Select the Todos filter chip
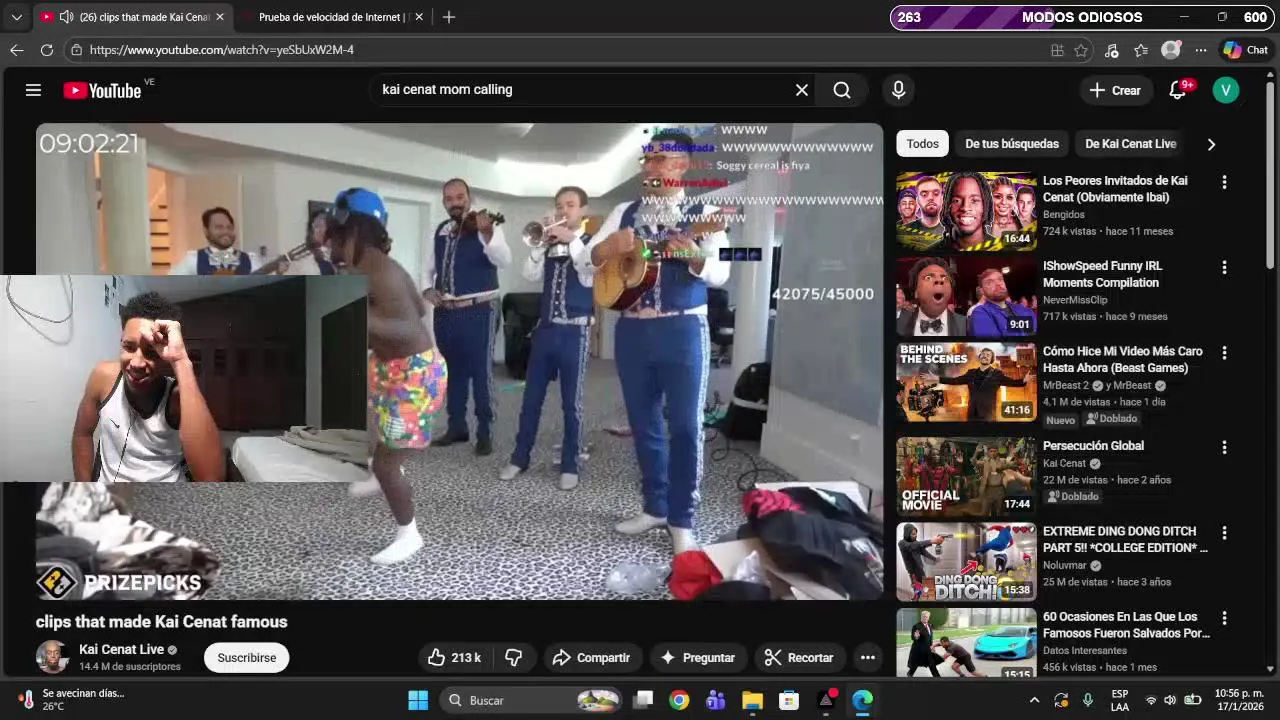 [x=922, y=144]
